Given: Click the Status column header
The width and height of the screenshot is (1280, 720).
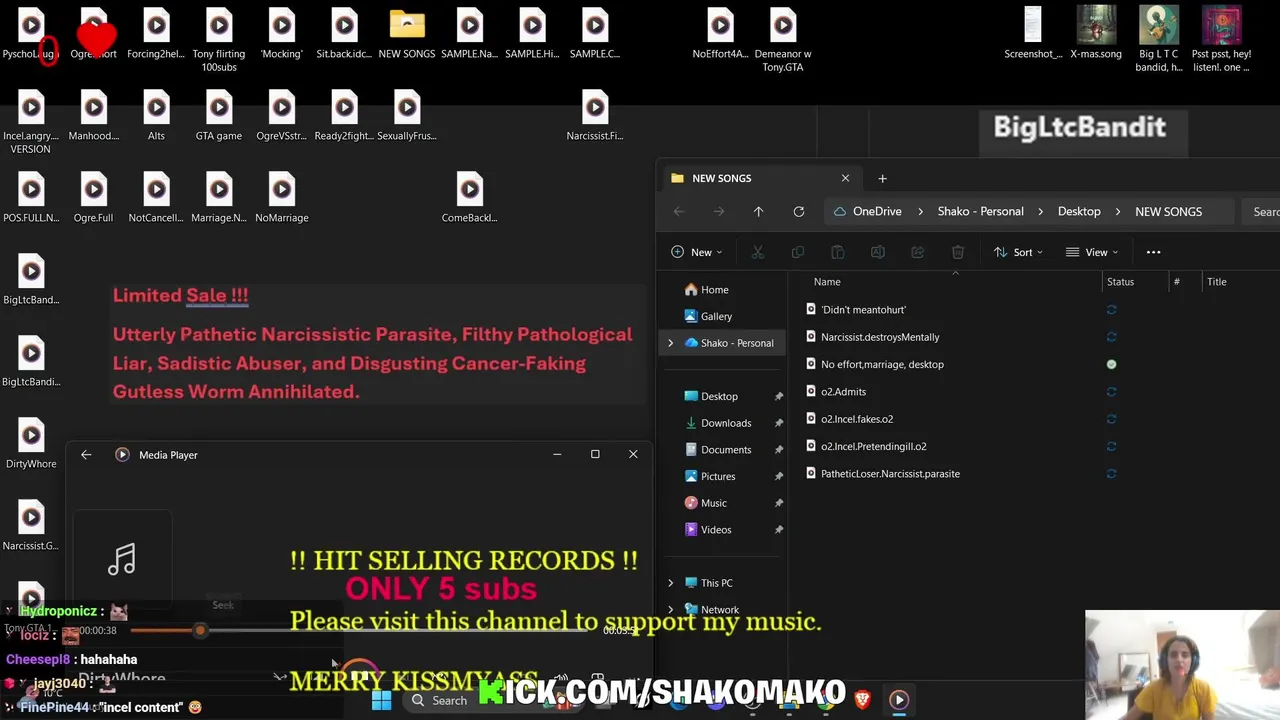Looking at the screenshot, I should click(1120, 282).
